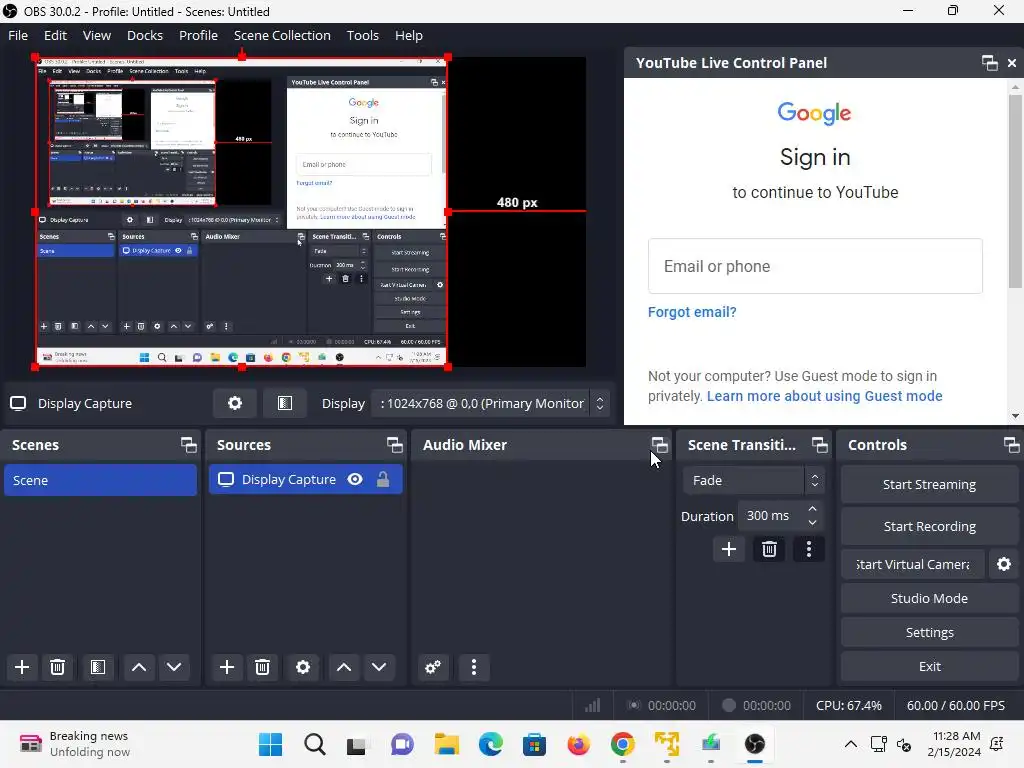The height and width of the screenshot is (768, 1024).
Task: Add a new source with plus icon
Action: [227, 667]
